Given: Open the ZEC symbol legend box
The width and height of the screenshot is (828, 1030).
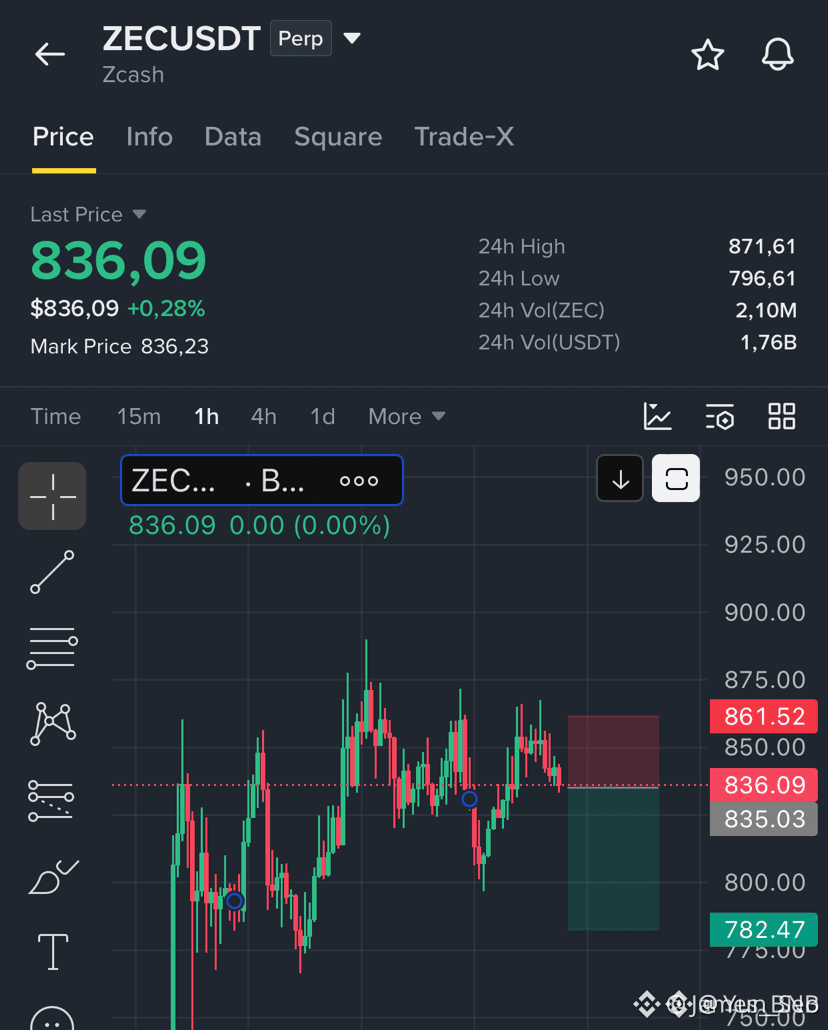Looking at the screenshot, I should click(262, 480).
